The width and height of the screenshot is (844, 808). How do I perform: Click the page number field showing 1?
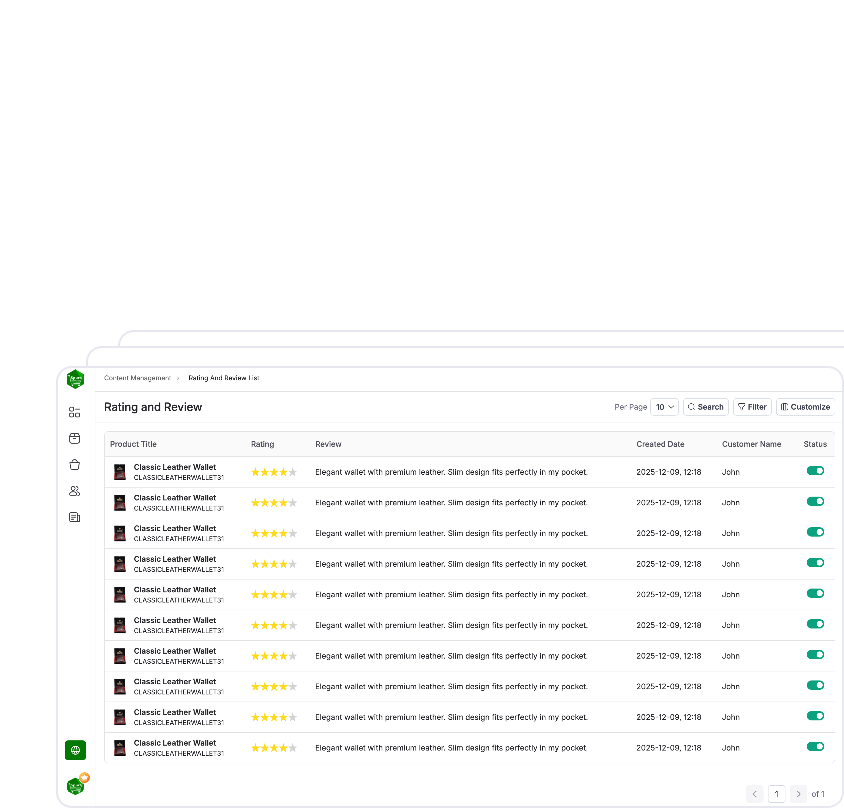(777, 793)
